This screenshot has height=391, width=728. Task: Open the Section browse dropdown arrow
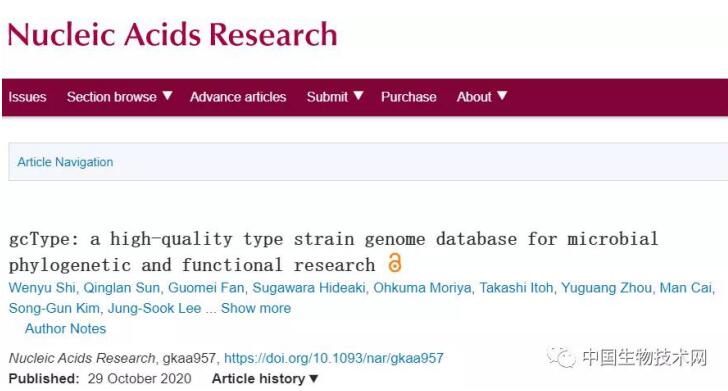[167, 96]
